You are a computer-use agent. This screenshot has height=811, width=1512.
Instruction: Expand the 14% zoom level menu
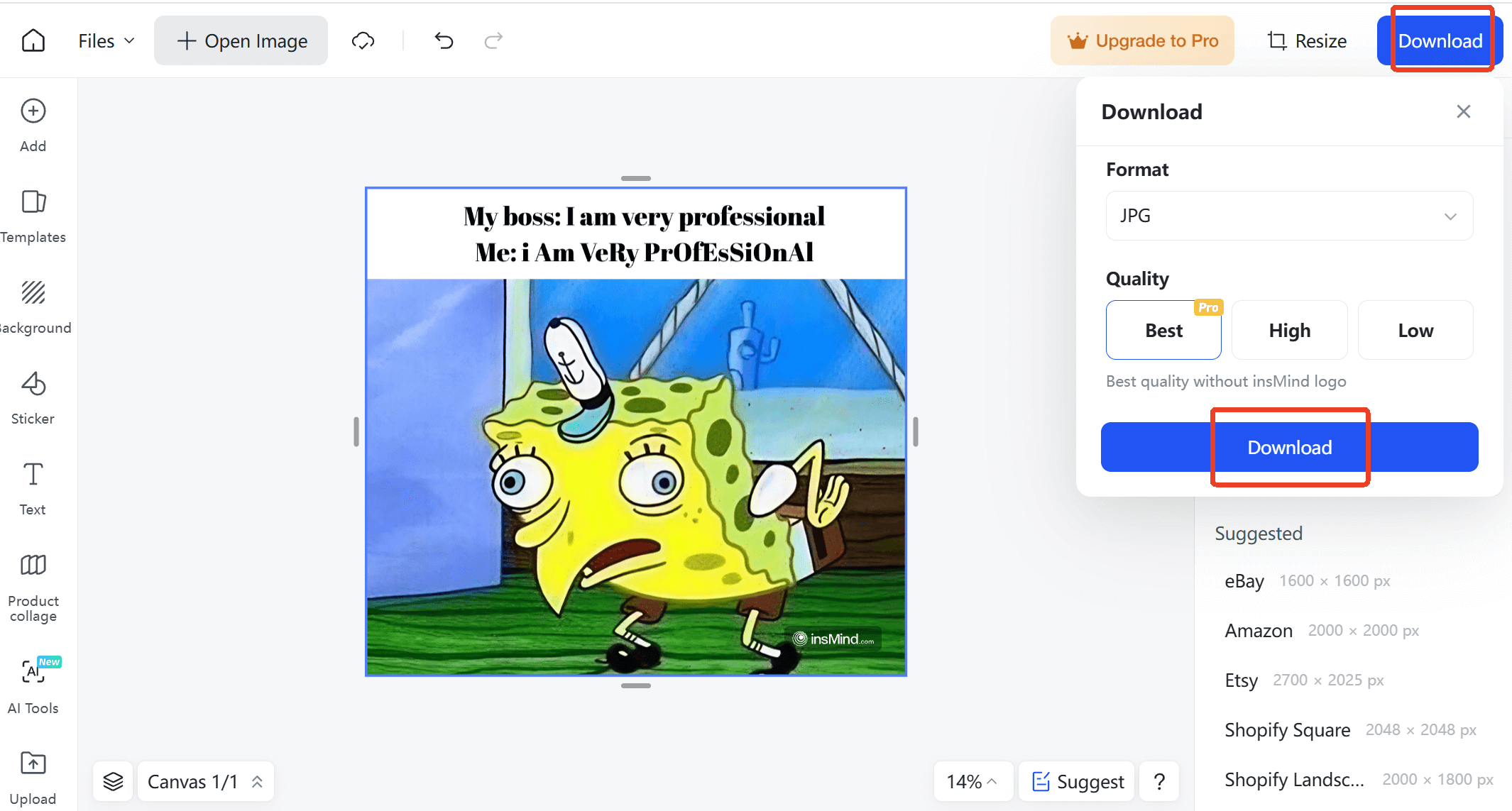(x=972, y=781)
